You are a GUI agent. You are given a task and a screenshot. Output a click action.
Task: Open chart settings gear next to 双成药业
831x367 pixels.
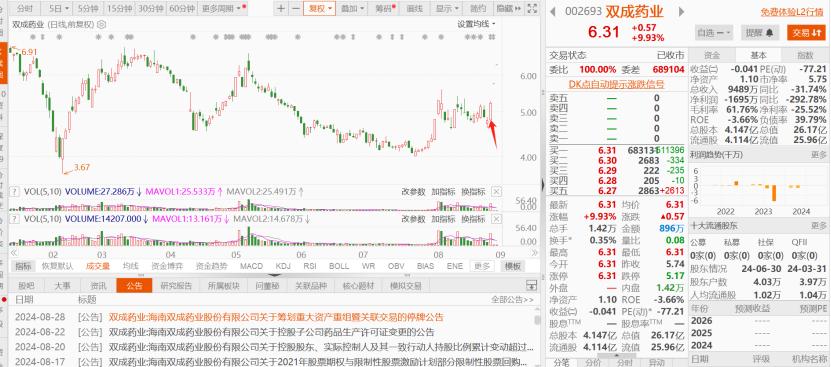point(102,24)
